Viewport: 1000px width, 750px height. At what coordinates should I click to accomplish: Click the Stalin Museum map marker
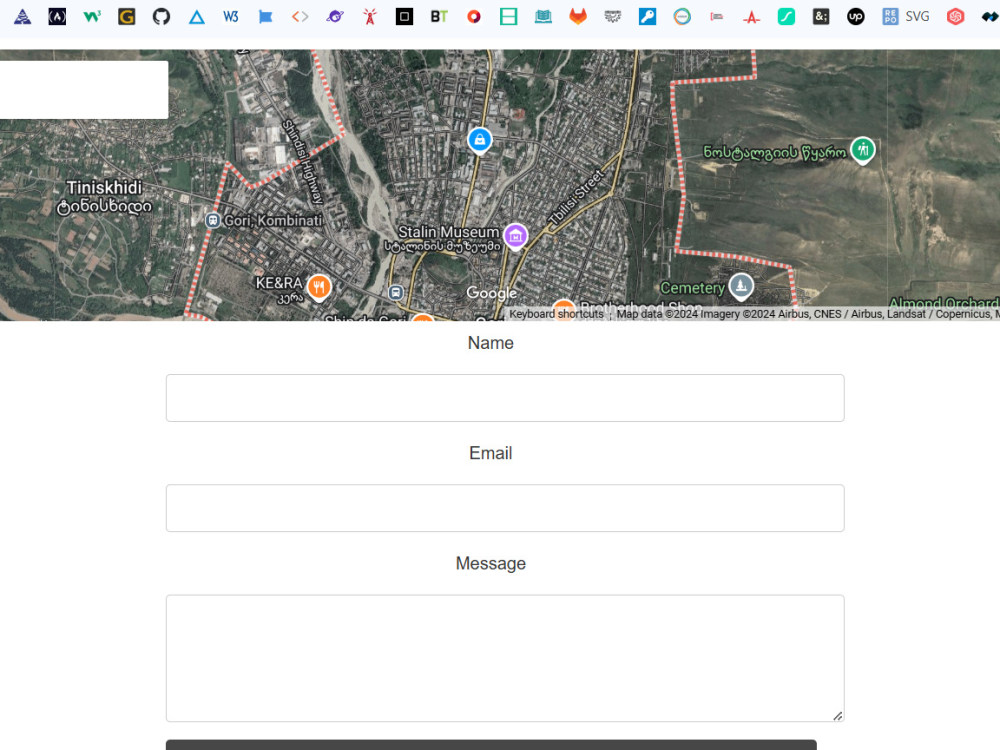point(515,237)
